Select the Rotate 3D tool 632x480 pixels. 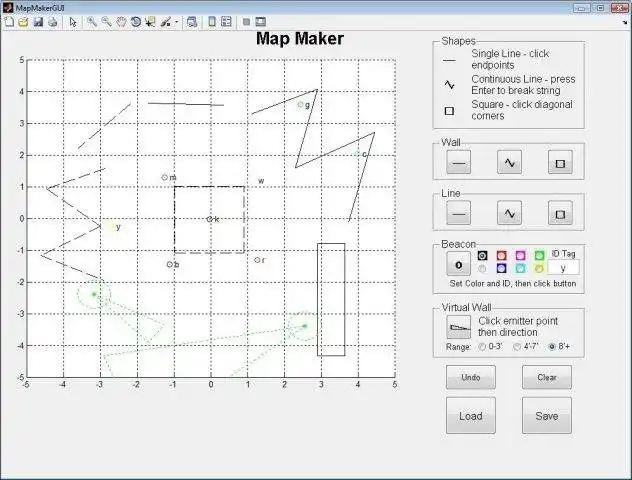tap(136, 22)
